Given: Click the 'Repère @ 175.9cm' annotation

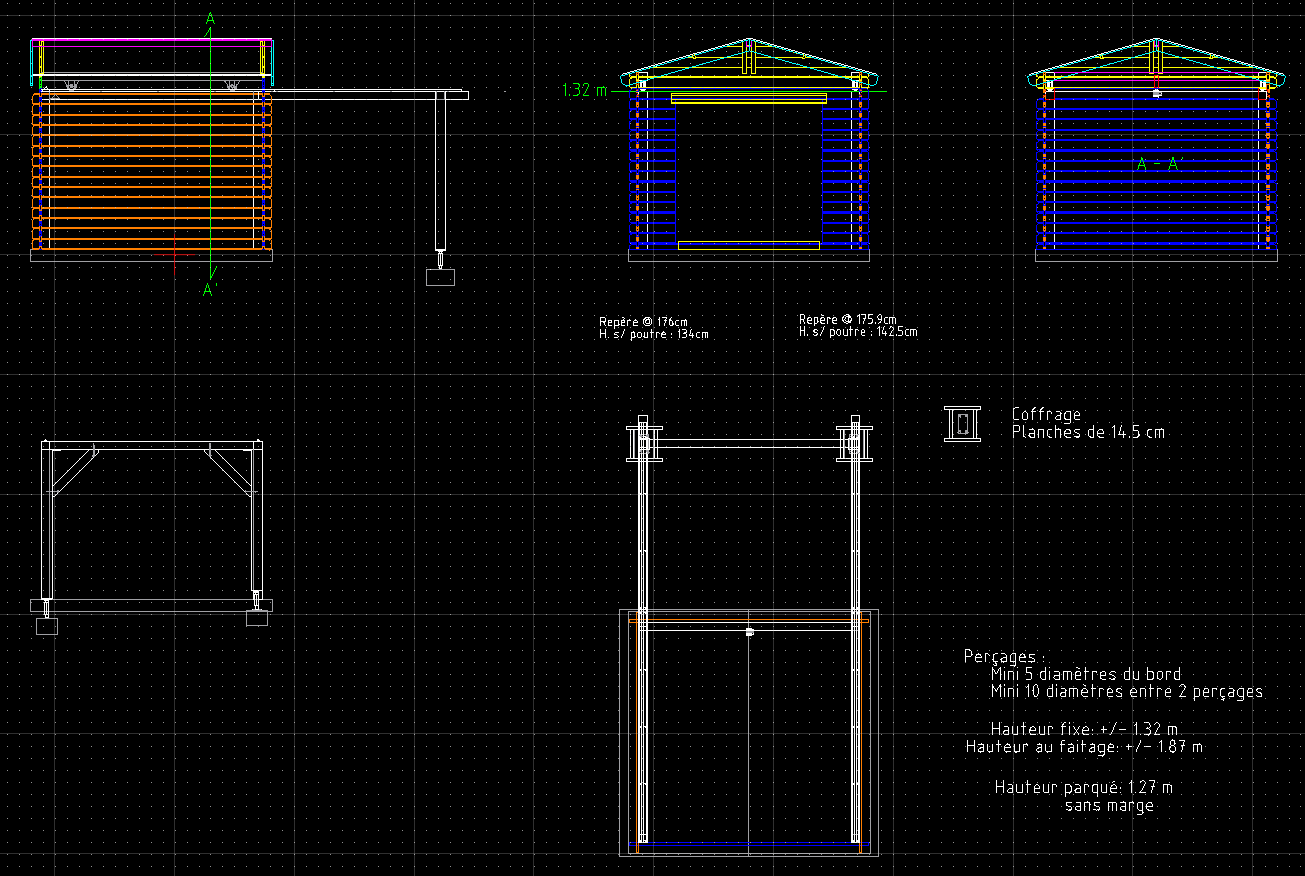Looking at the screenshot, I should tap(847, 318).
